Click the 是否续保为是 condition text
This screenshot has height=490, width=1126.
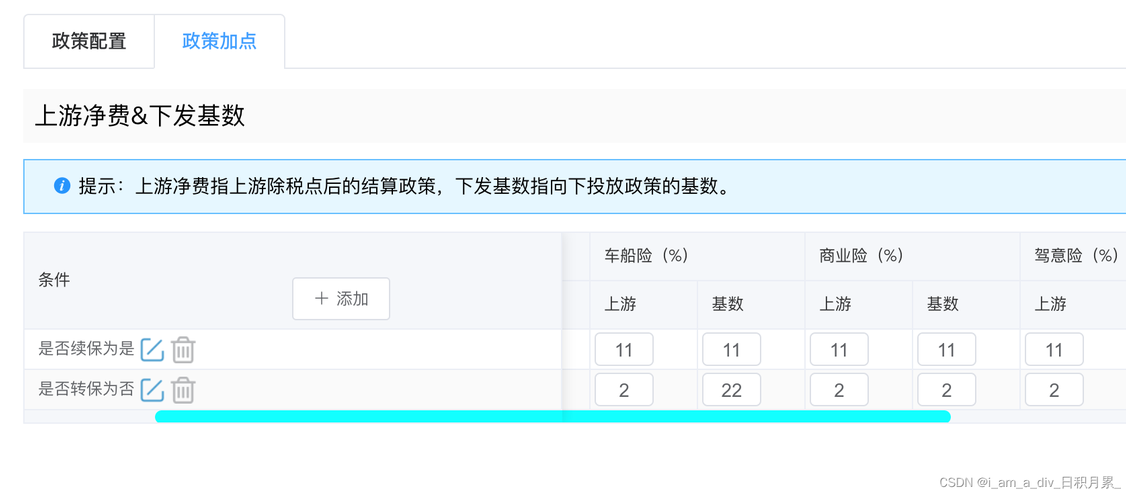(86, 350)
